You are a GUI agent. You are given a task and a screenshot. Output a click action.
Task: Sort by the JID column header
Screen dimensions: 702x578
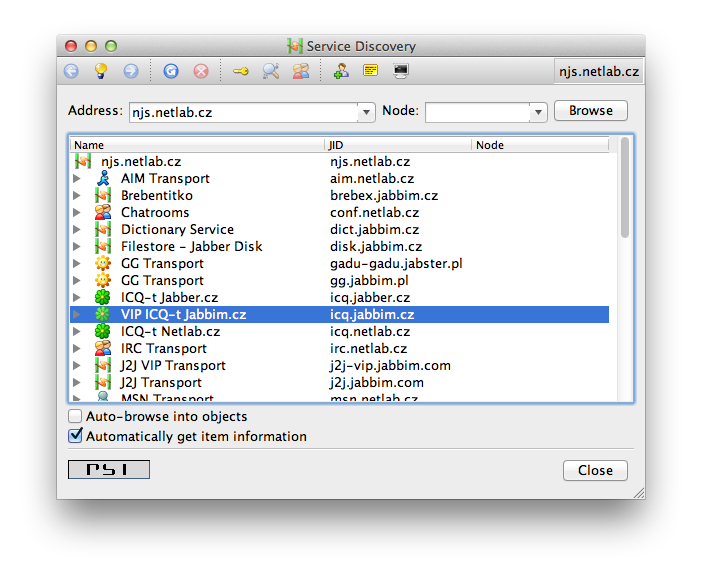pos(398,145)
